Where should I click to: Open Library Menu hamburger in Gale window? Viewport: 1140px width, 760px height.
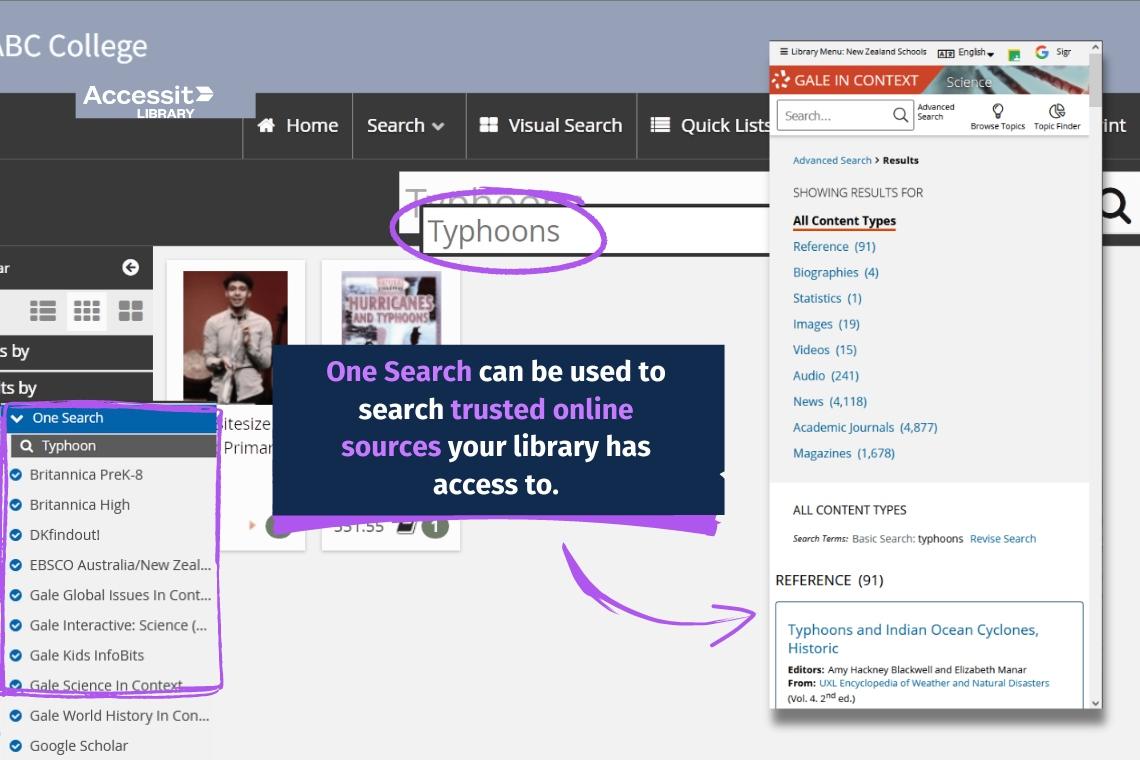[784, 52]
